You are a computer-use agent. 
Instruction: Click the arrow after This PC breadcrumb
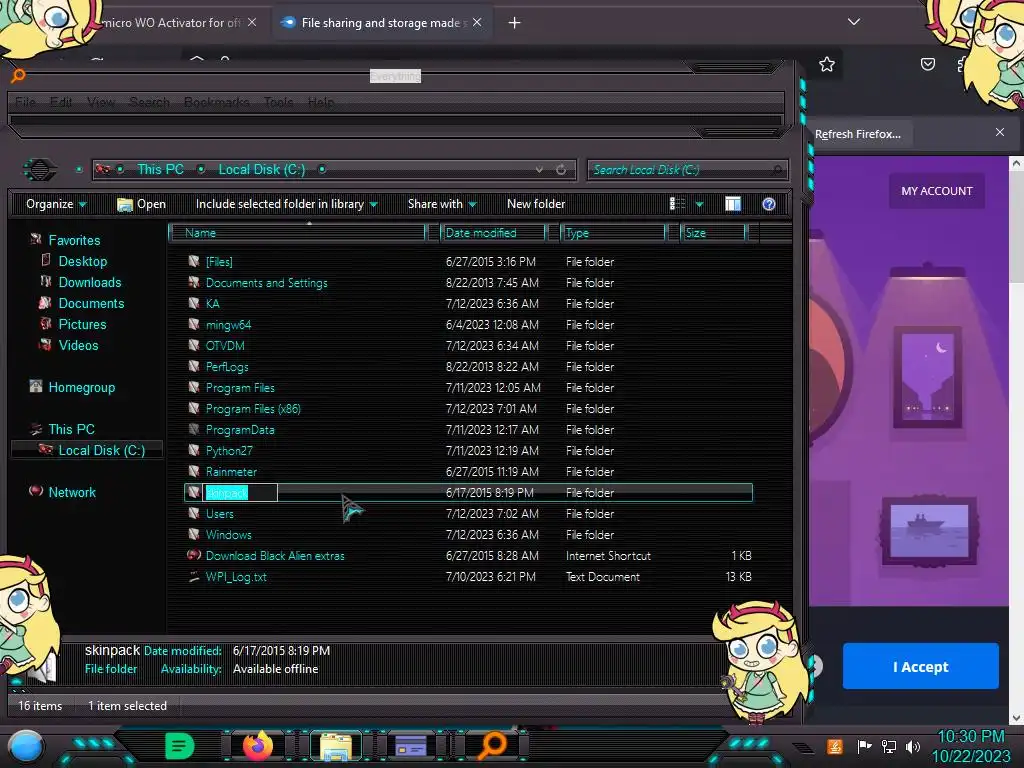[x=201, y=170]
